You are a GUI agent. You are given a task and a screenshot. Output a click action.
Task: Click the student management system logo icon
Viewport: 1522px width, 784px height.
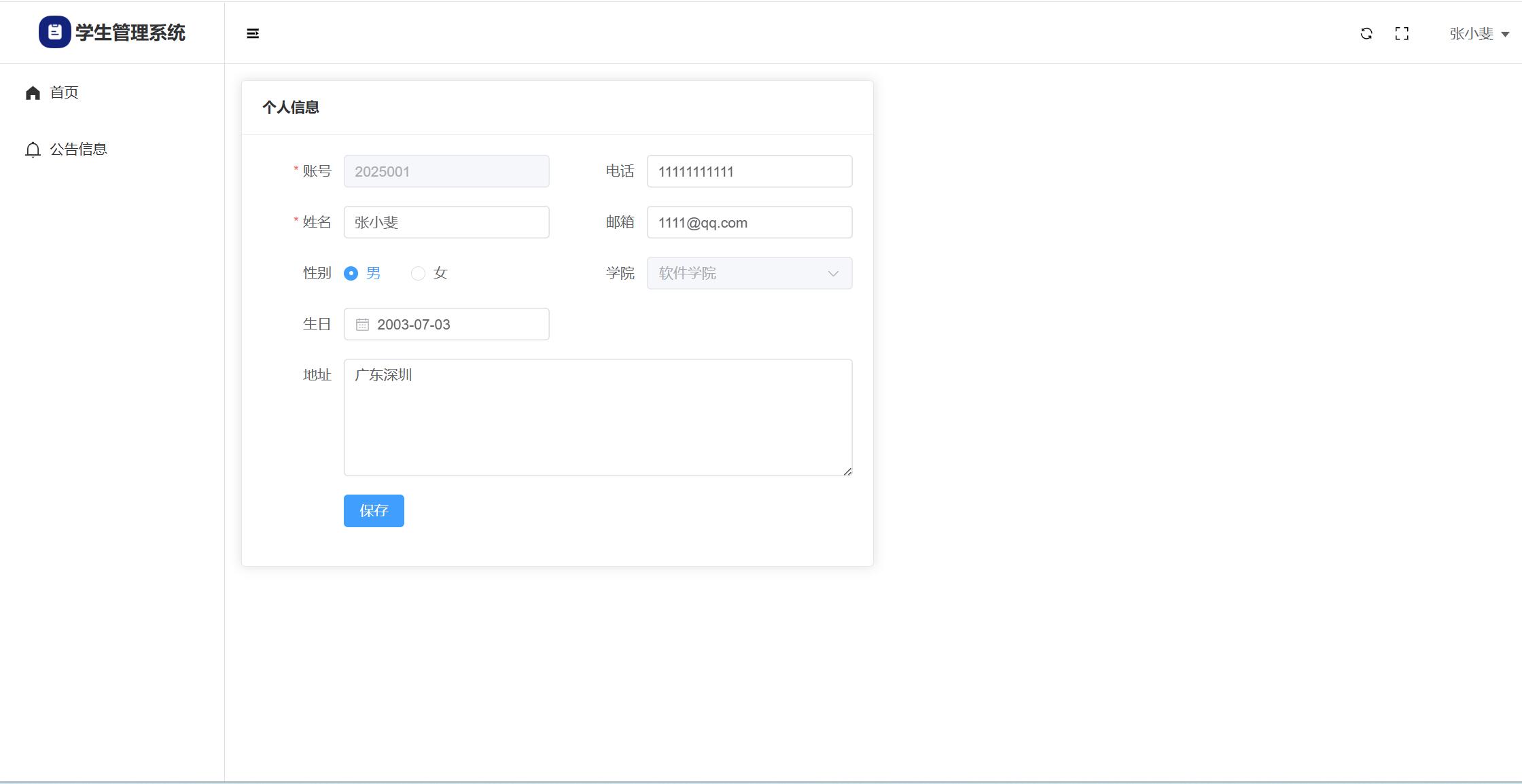pyautogui.click(x=54, y=32)
